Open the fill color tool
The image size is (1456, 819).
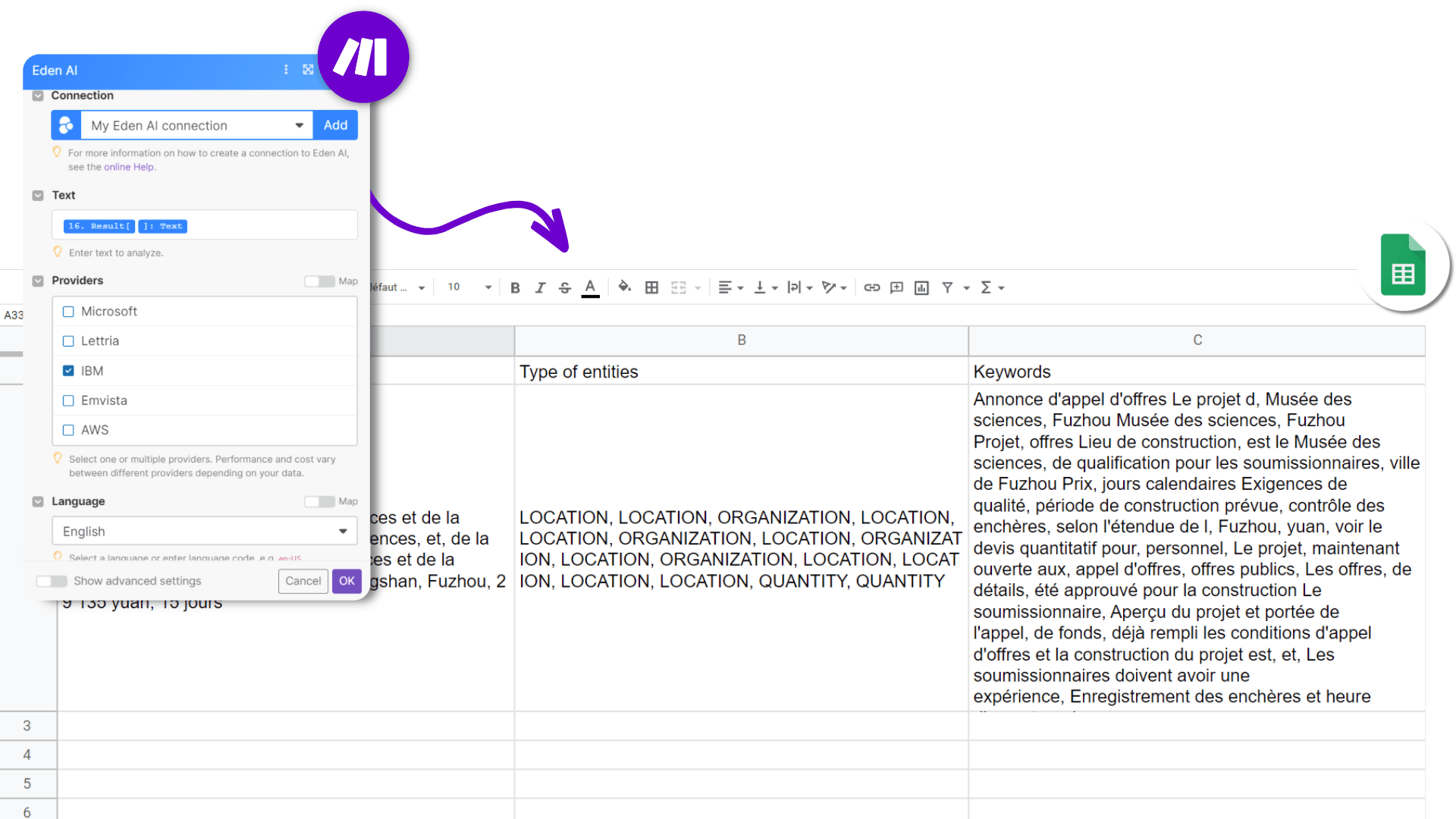coord(624,287)
